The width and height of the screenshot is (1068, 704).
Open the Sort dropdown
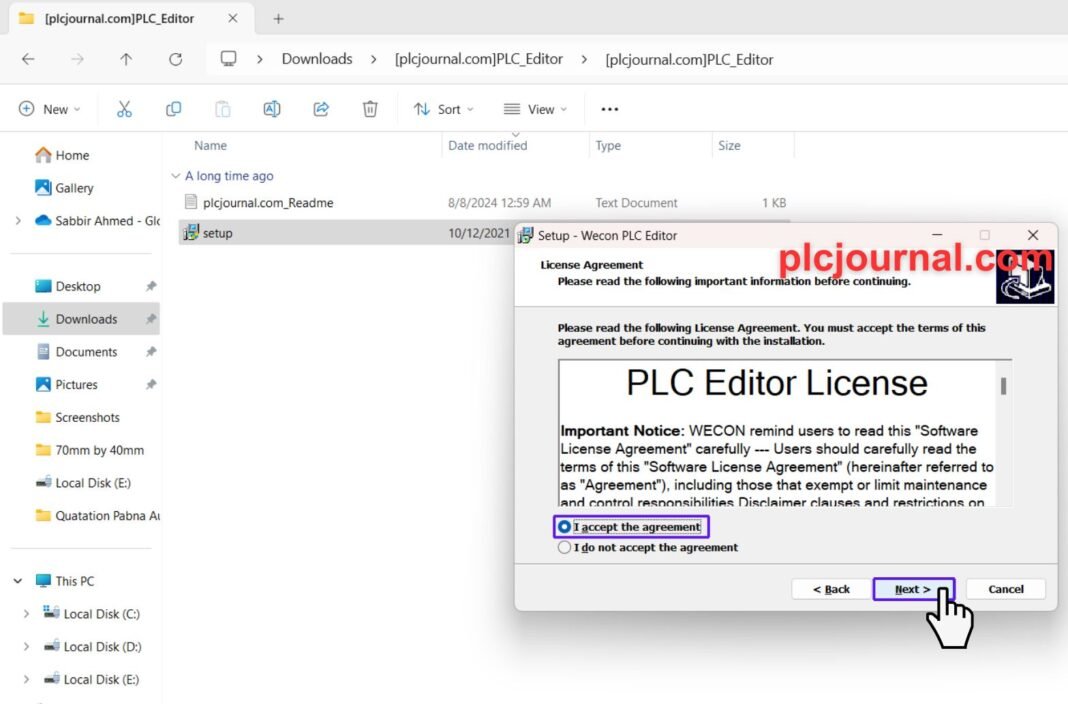pos(442,109)
